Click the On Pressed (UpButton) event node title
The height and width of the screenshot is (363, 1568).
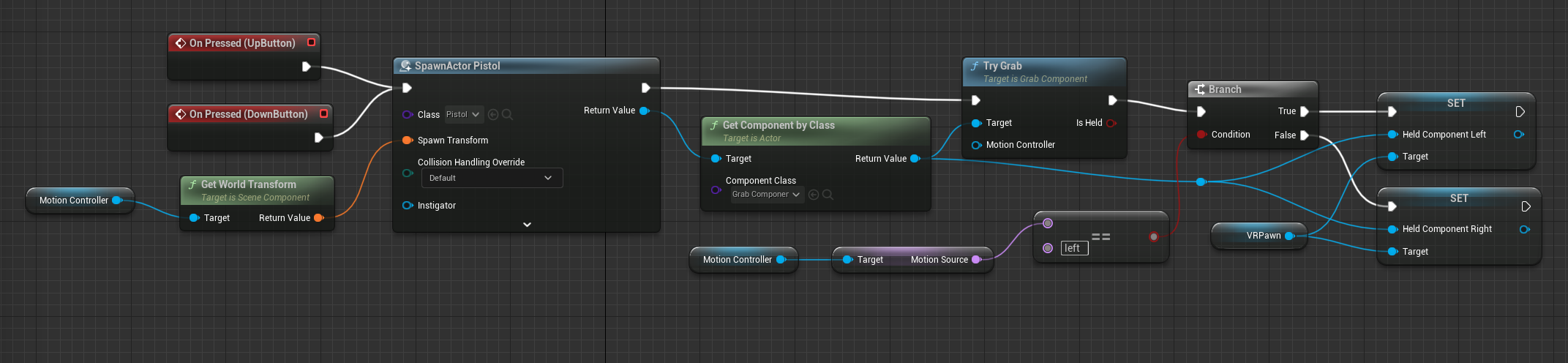242,43
